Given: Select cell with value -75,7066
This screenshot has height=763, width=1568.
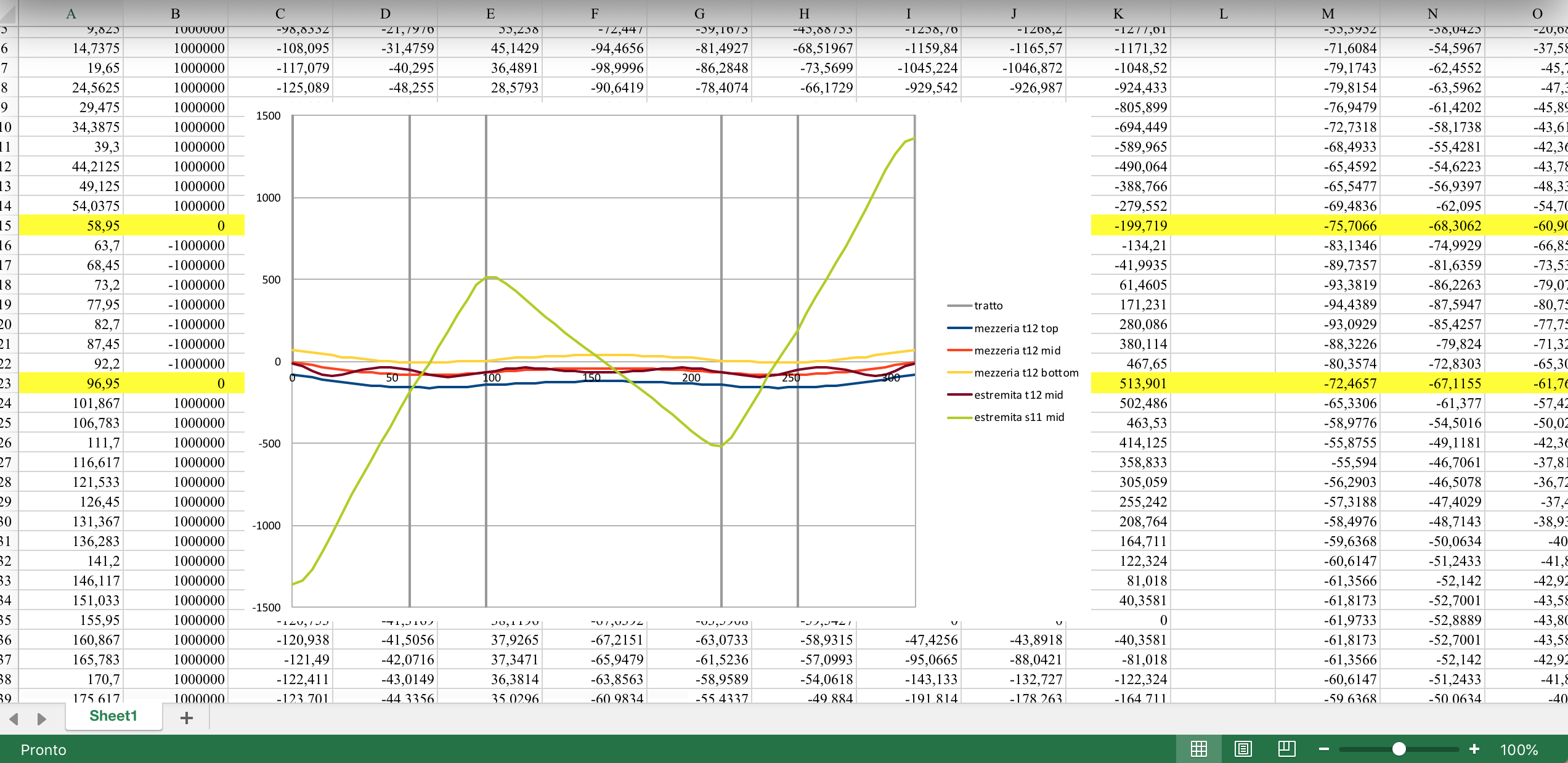Looking at the screenshot, I should point(1328,225).
